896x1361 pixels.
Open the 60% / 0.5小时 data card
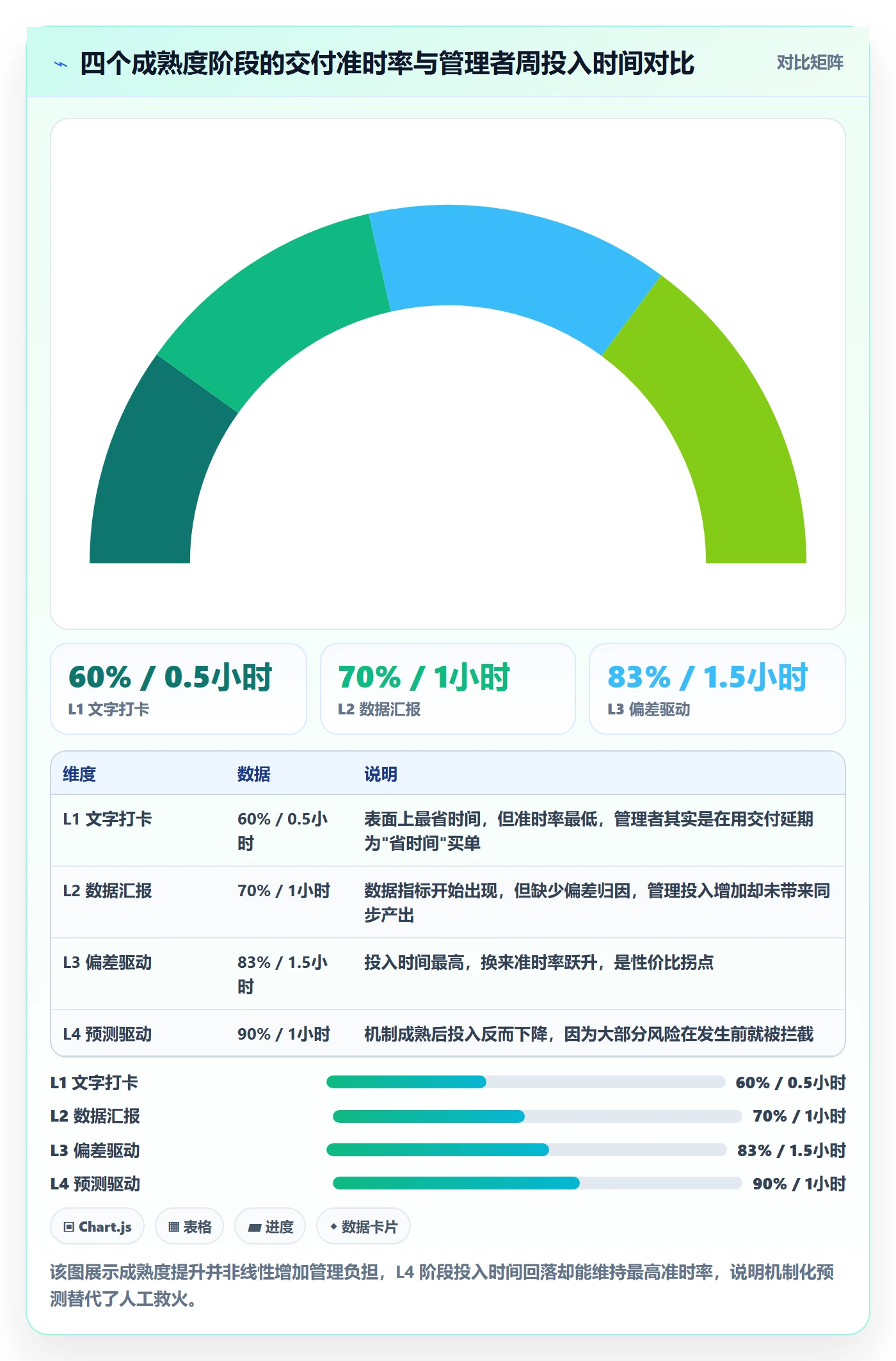tap(179, 689)
